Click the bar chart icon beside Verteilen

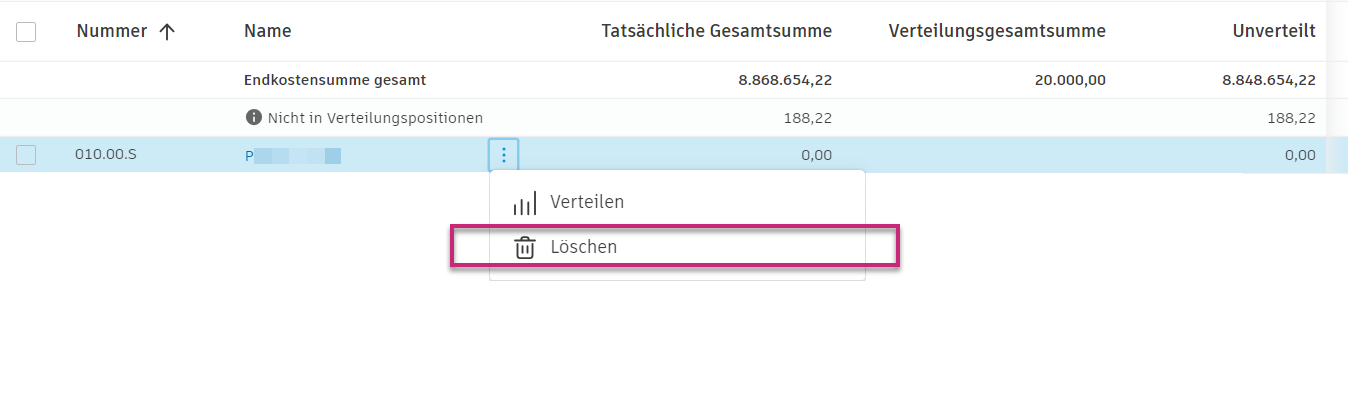tap(524, 203)
